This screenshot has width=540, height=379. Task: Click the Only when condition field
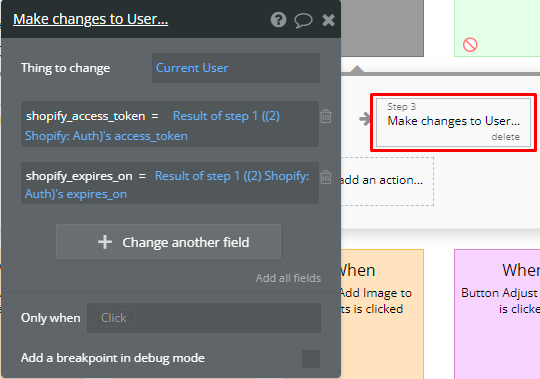pos(204,318)
